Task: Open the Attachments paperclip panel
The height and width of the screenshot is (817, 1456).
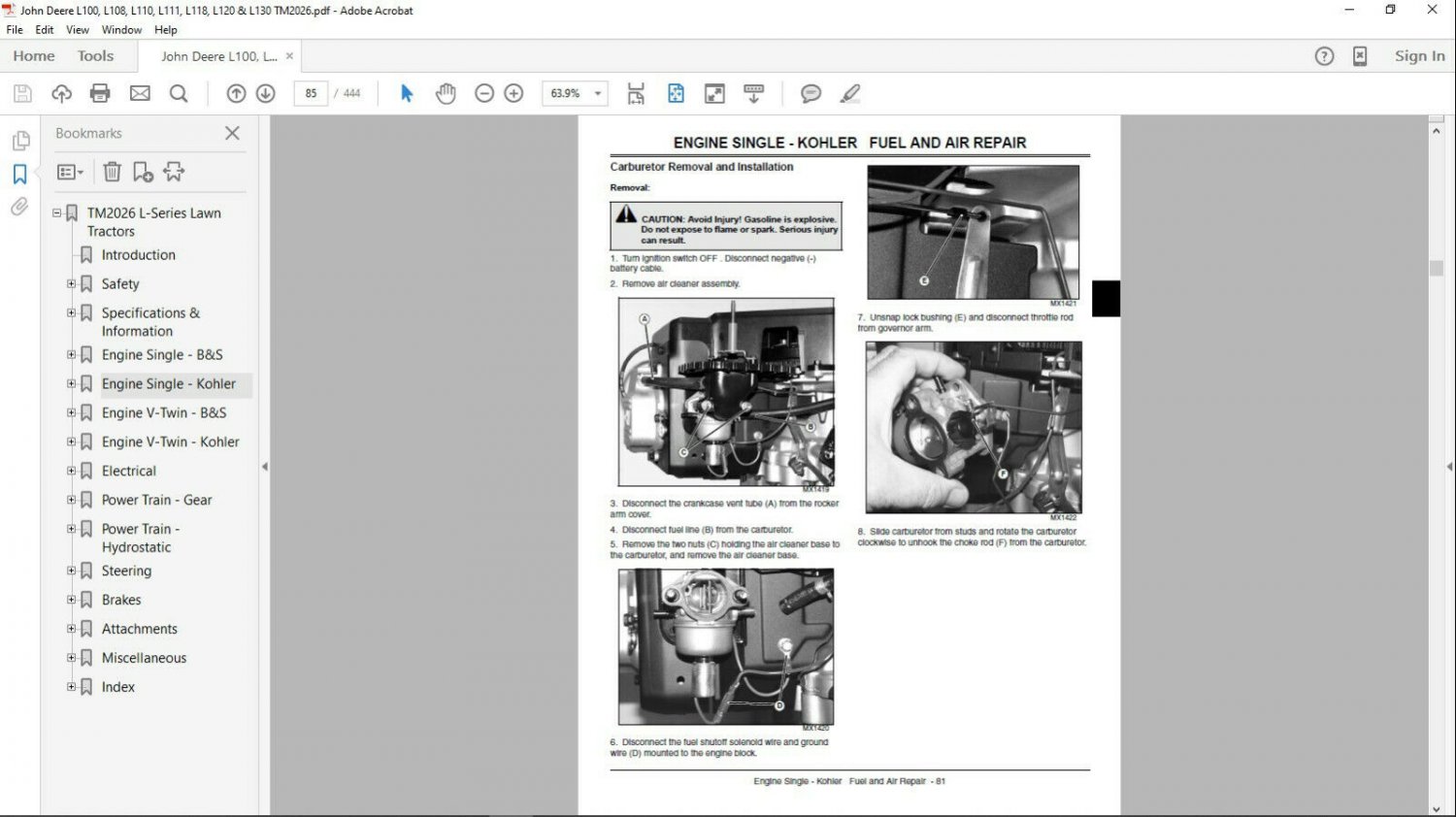Action: click(x=19, y=207)
